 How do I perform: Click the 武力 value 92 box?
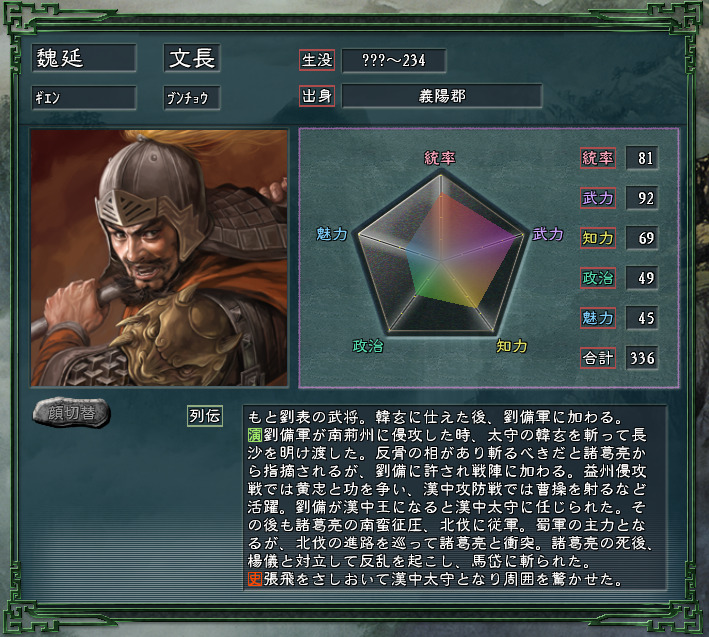click(x=642, y=198)
